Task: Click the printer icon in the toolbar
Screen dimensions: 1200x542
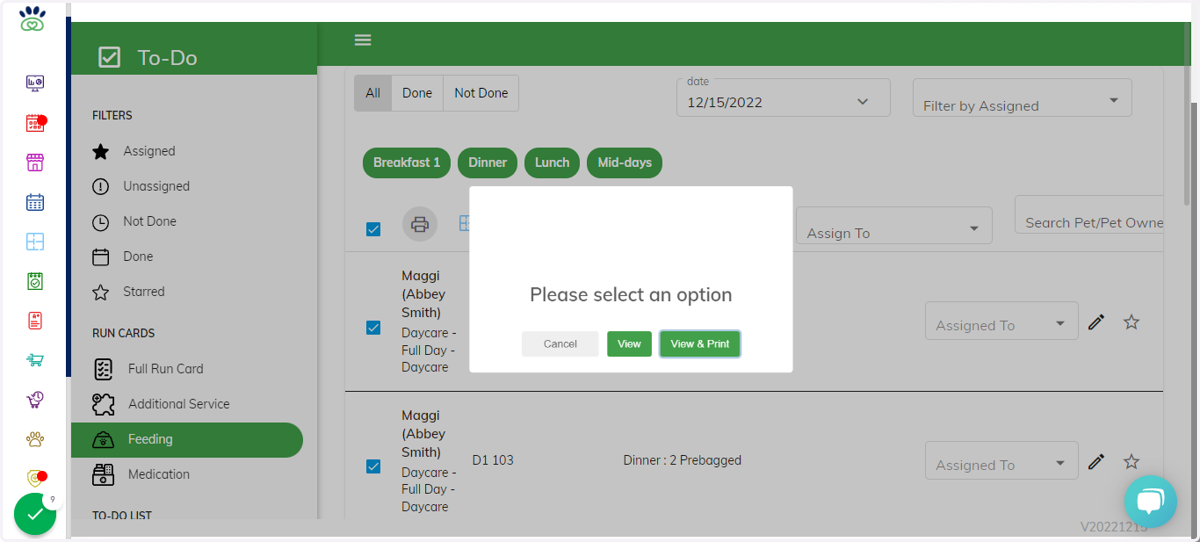Action: (x=420, y=224)
